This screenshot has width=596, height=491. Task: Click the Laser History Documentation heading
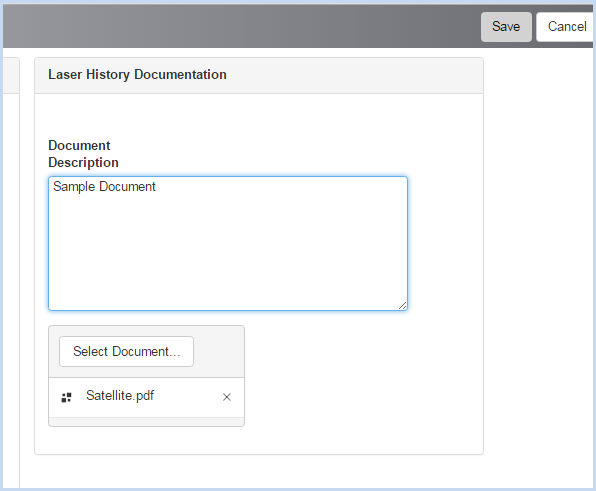click(x=137, y=74)
